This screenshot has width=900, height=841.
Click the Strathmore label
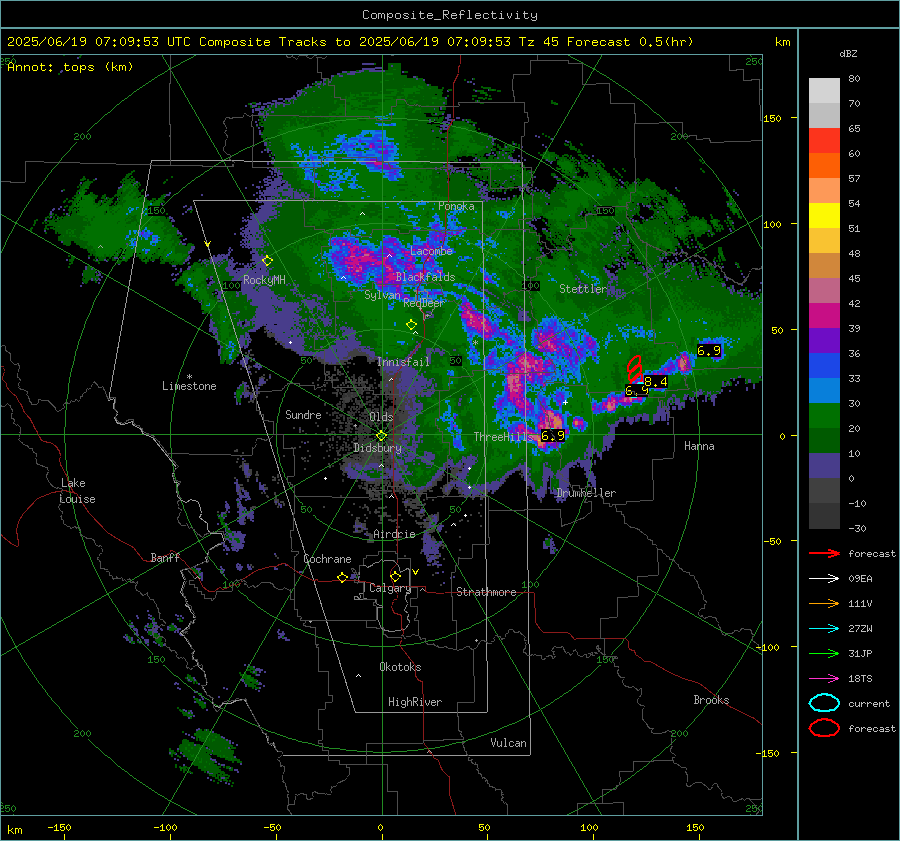click(486, 592)
